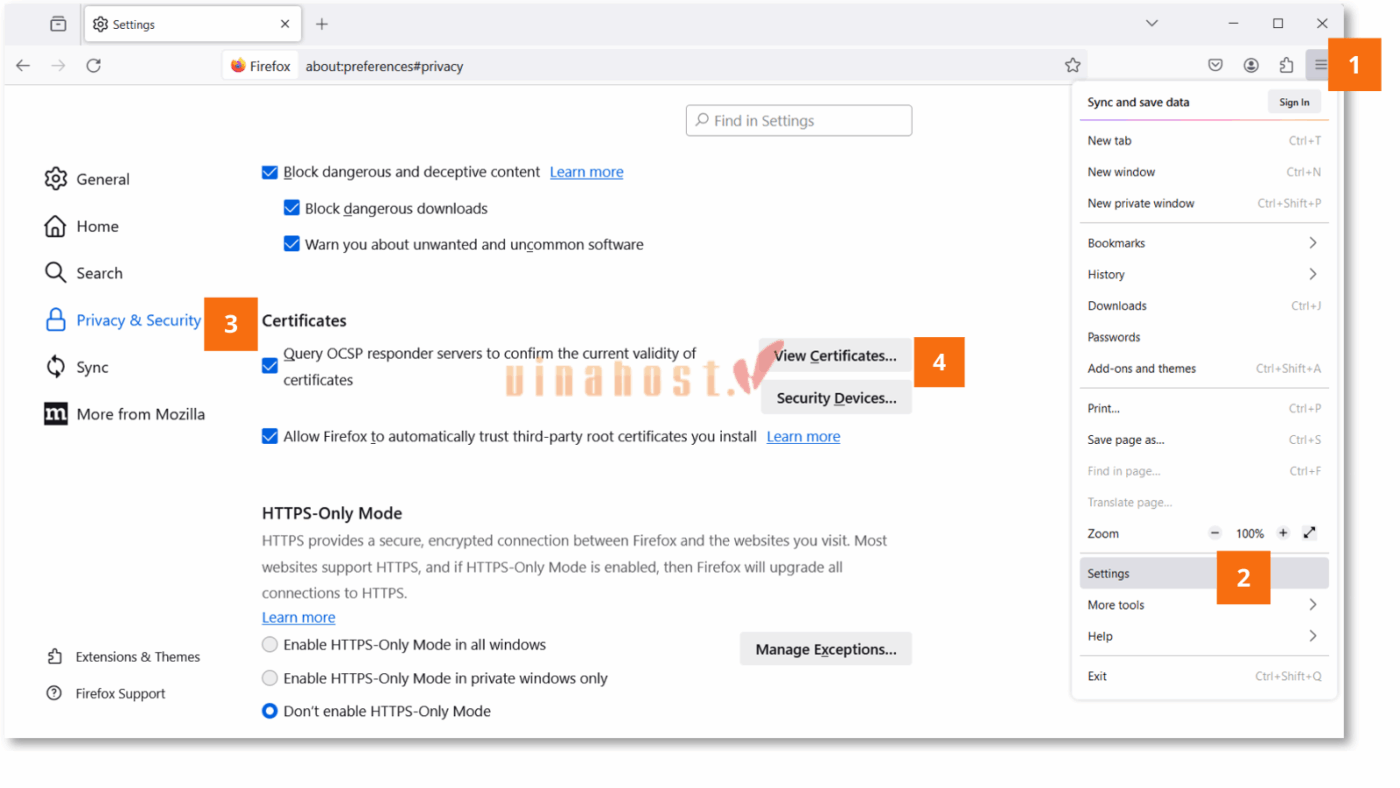The height and width of the screenshot is (788, 1400).
Task: Select Enable HTTPS-Only Mode in all windows
Action: point(269,644)
